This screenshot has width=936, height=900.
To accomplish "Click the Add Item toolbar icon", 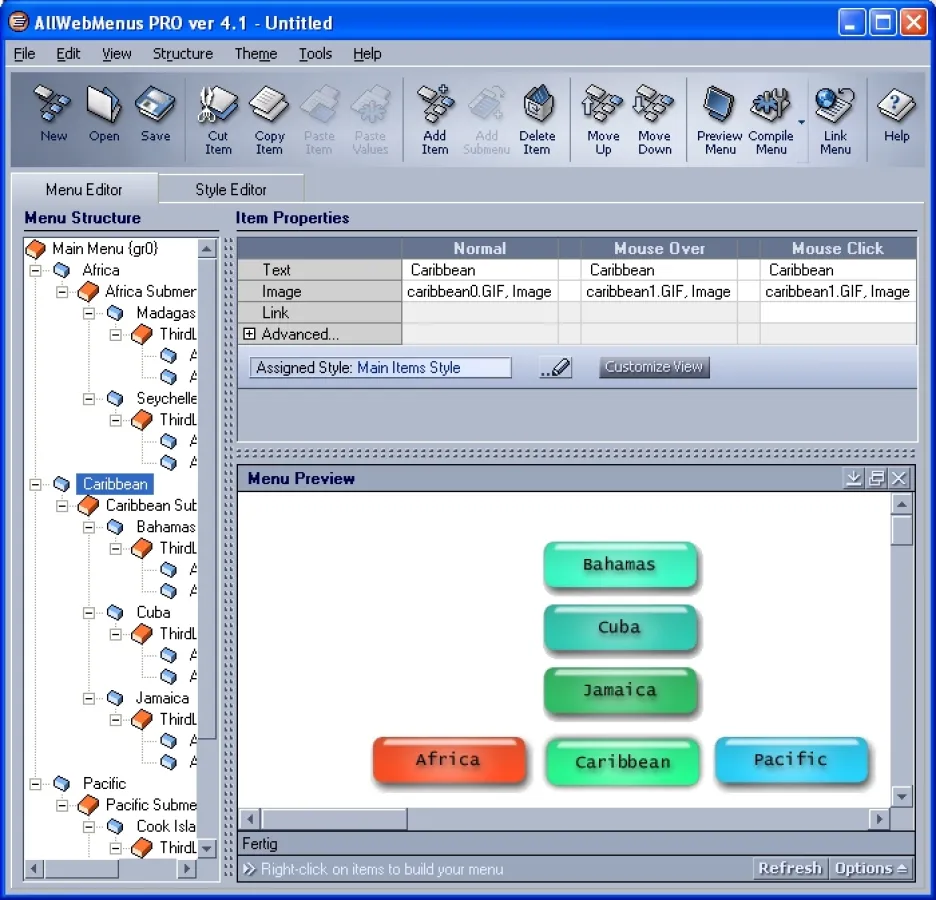I will tap(435, 120).
